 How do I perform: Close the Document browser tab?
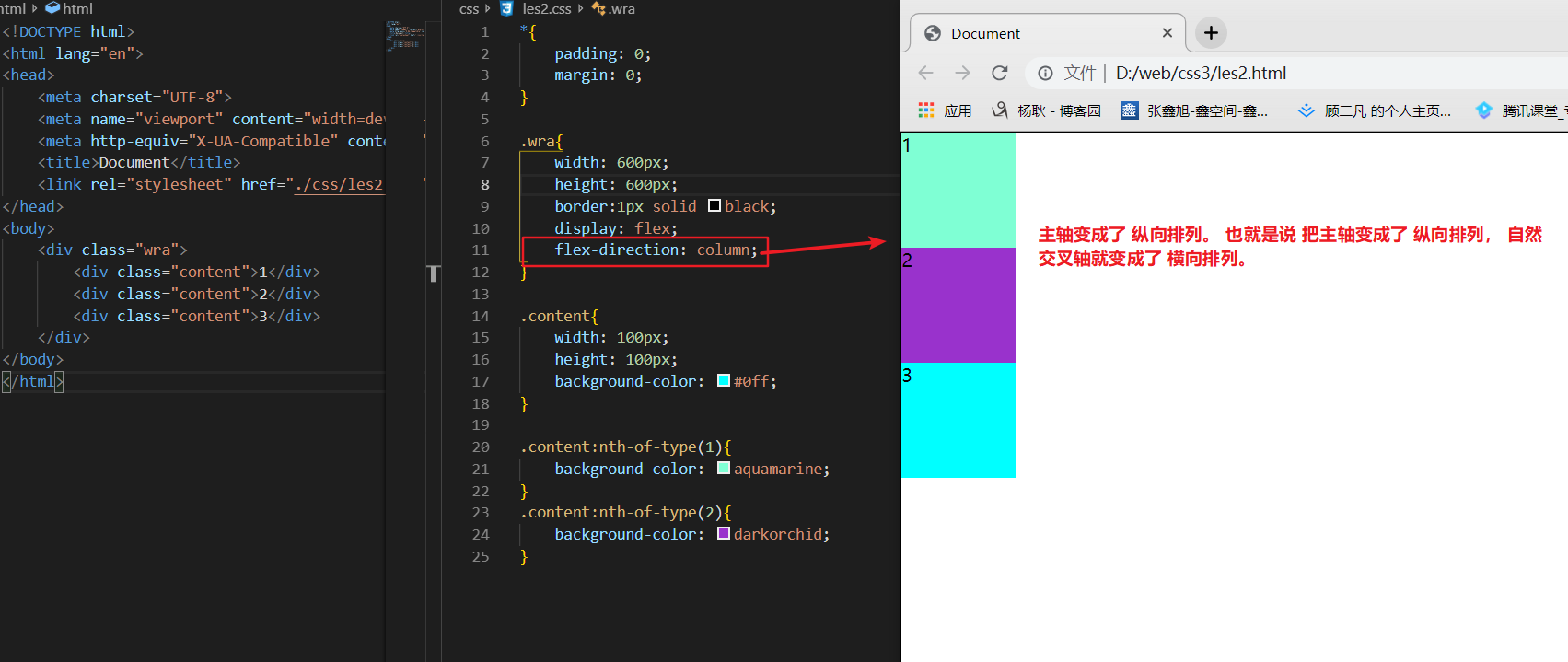[1167, 33]
